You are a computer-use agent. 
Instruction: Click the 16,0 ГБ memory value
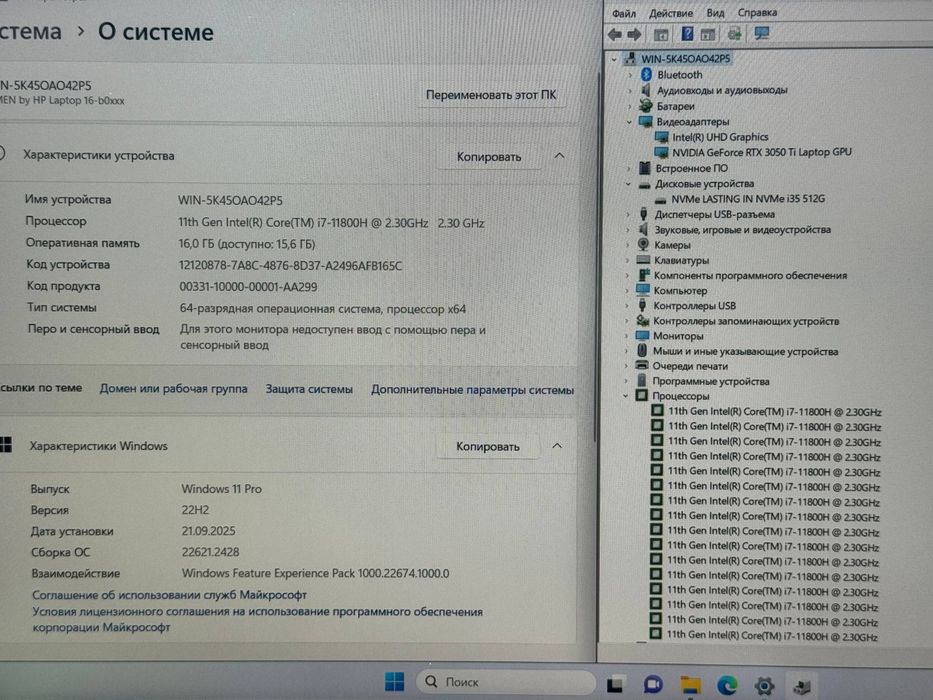[x=246, y=244]
